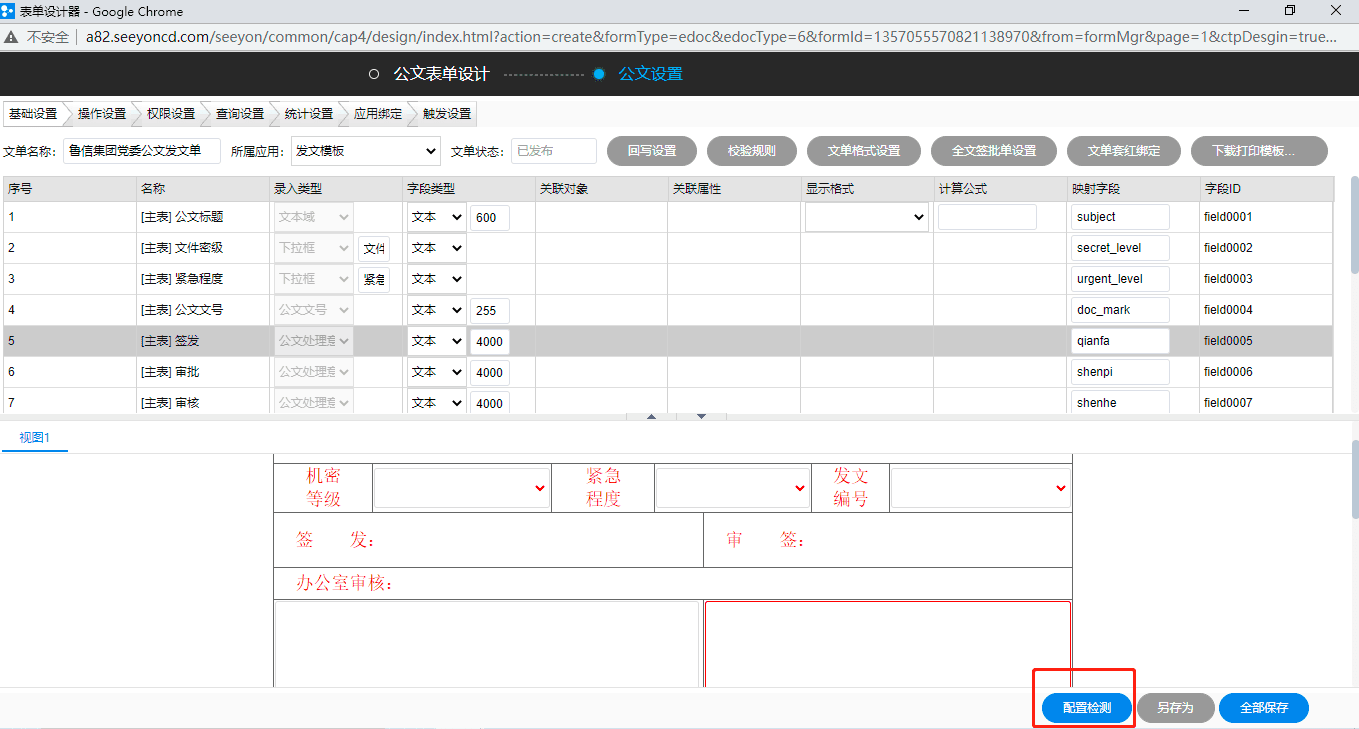Click the length field showing 255
Screen dimensions: 1359x729
[x=490, y=311]
